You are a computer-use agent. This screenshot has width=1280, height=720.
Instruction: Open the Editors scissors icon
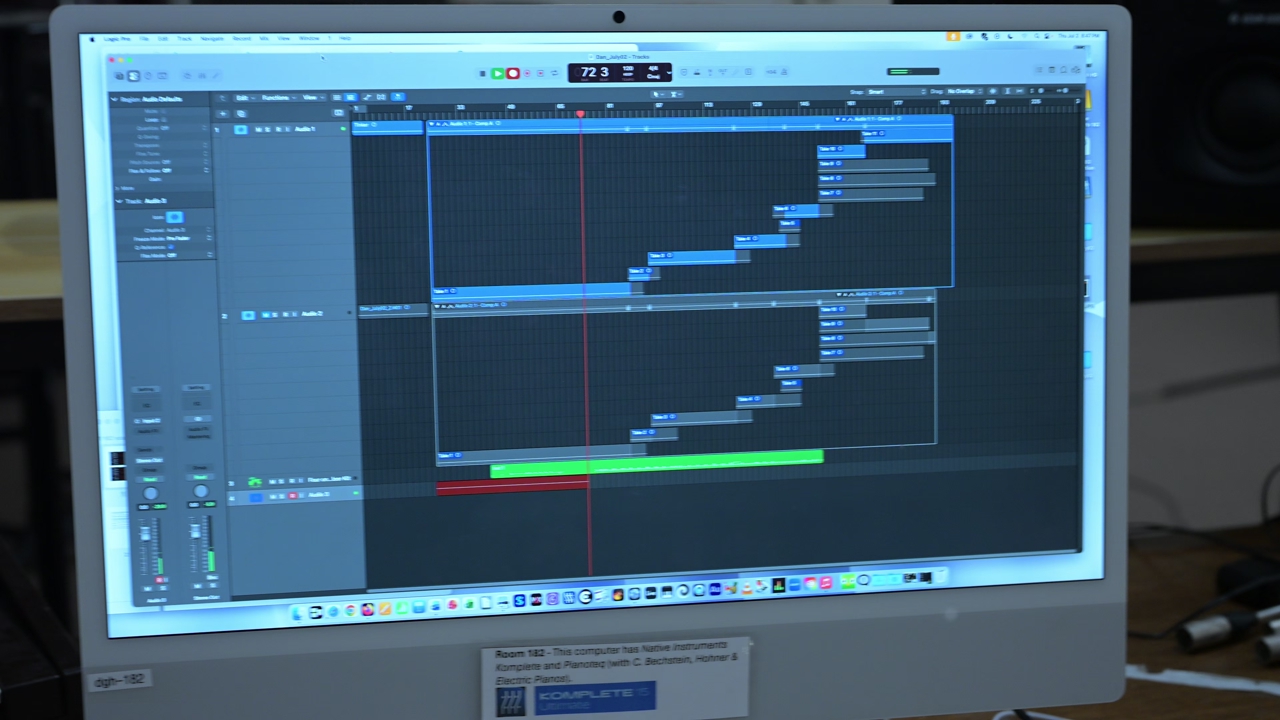click(215, 76)
